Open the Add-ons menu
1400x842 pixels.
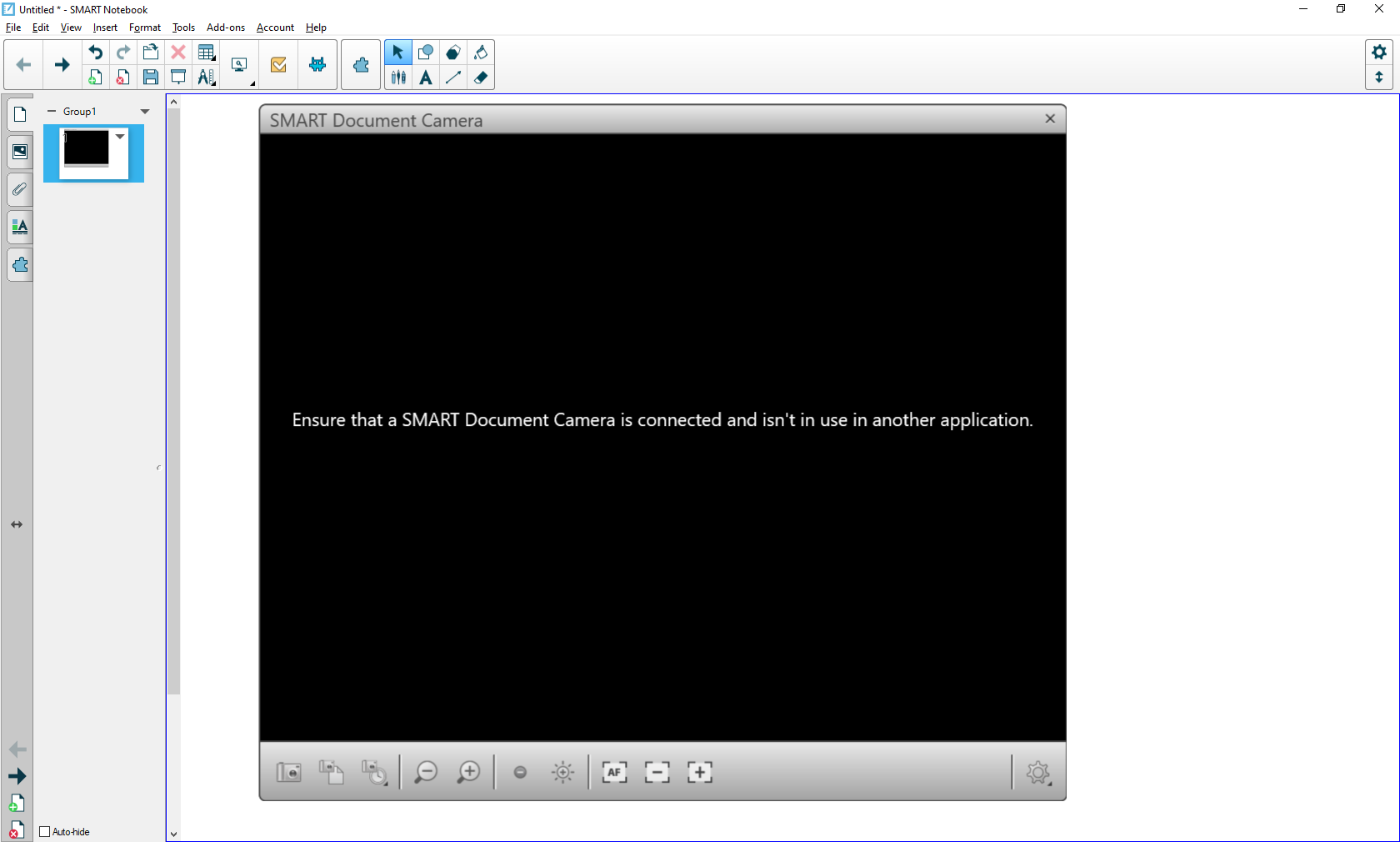225,28
